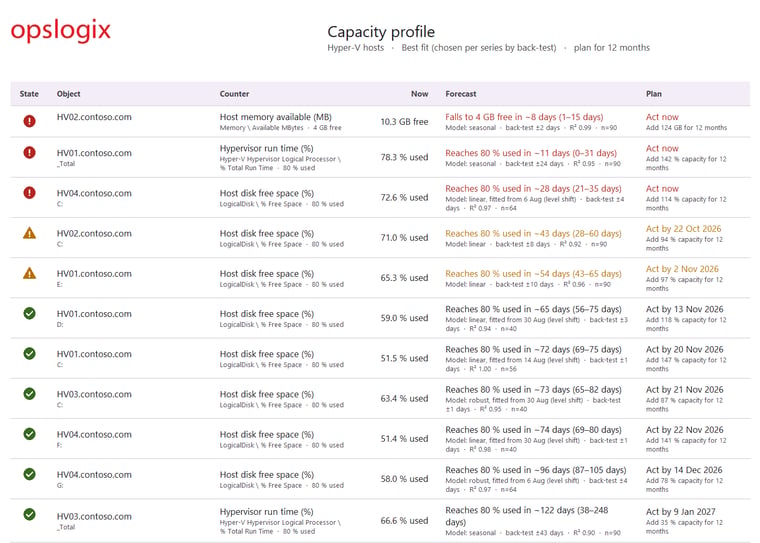
Task: Sort by the Object column header
Action: [68, 94]
